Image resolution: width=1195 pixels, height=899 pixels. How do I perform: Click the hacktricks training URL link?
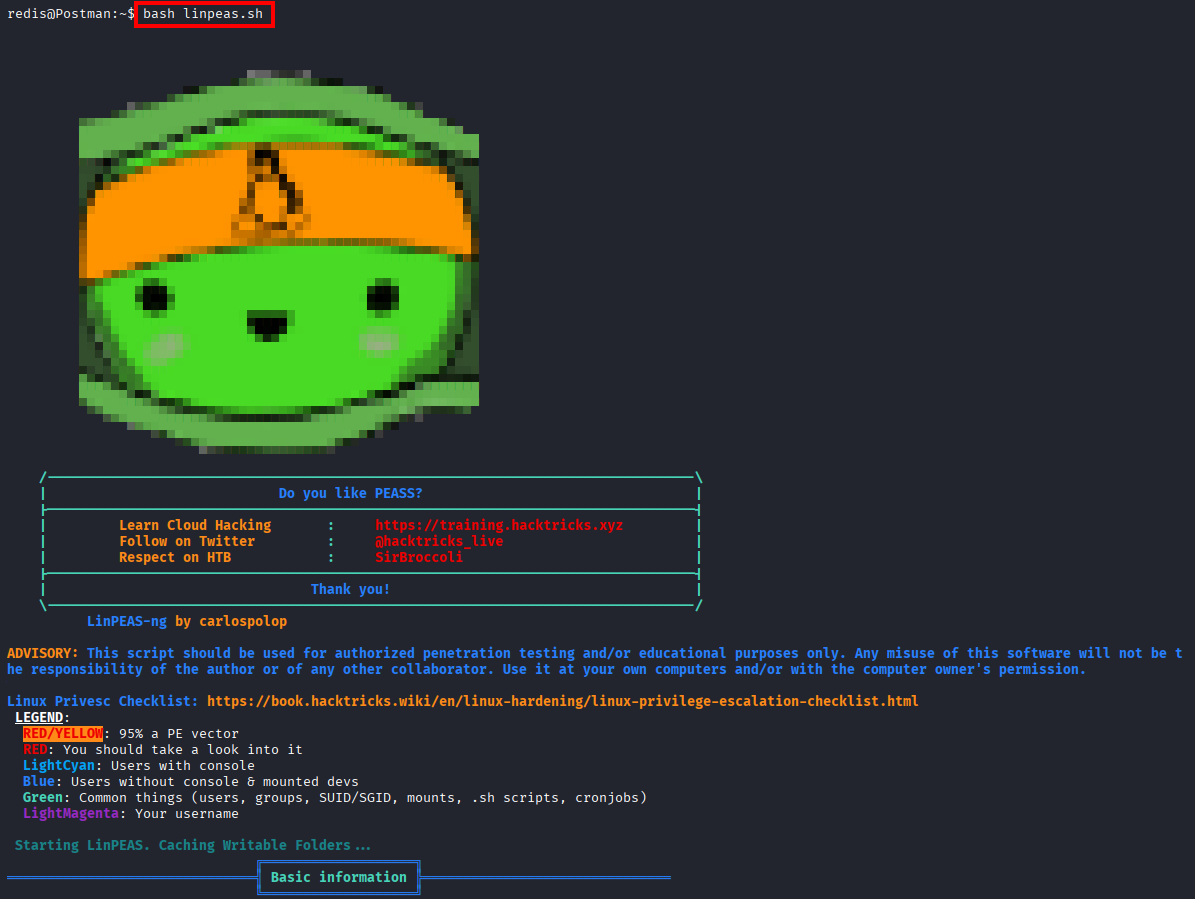point(498,525)
